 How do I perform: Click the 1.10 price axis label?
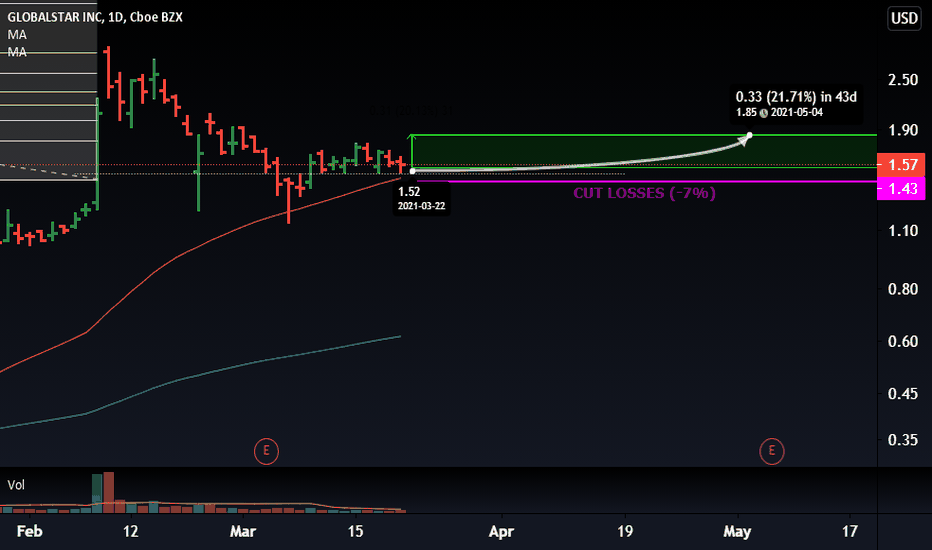coord(903,231)
